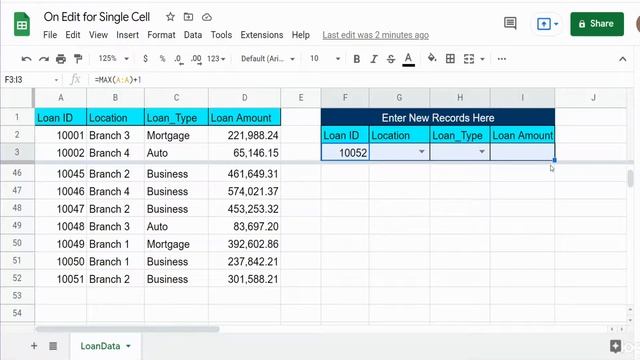This screenshot has width=640, height=360.
Task: Open the View menu
Action: (98, 35)
